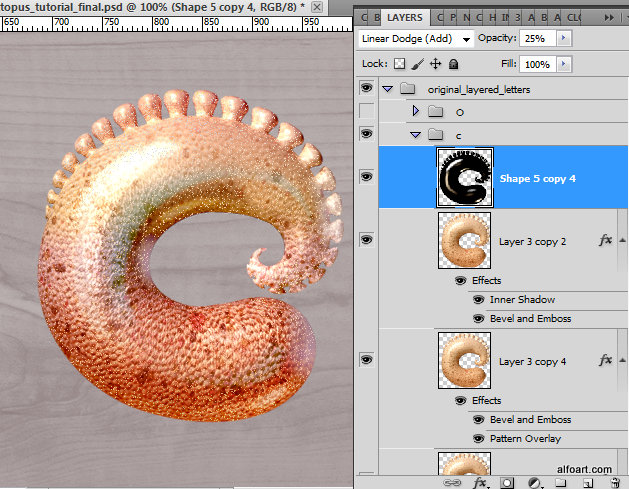Toggle Inner Shadow effect visibility
This screenshot has width=629, height=489.
coord(478,300)
